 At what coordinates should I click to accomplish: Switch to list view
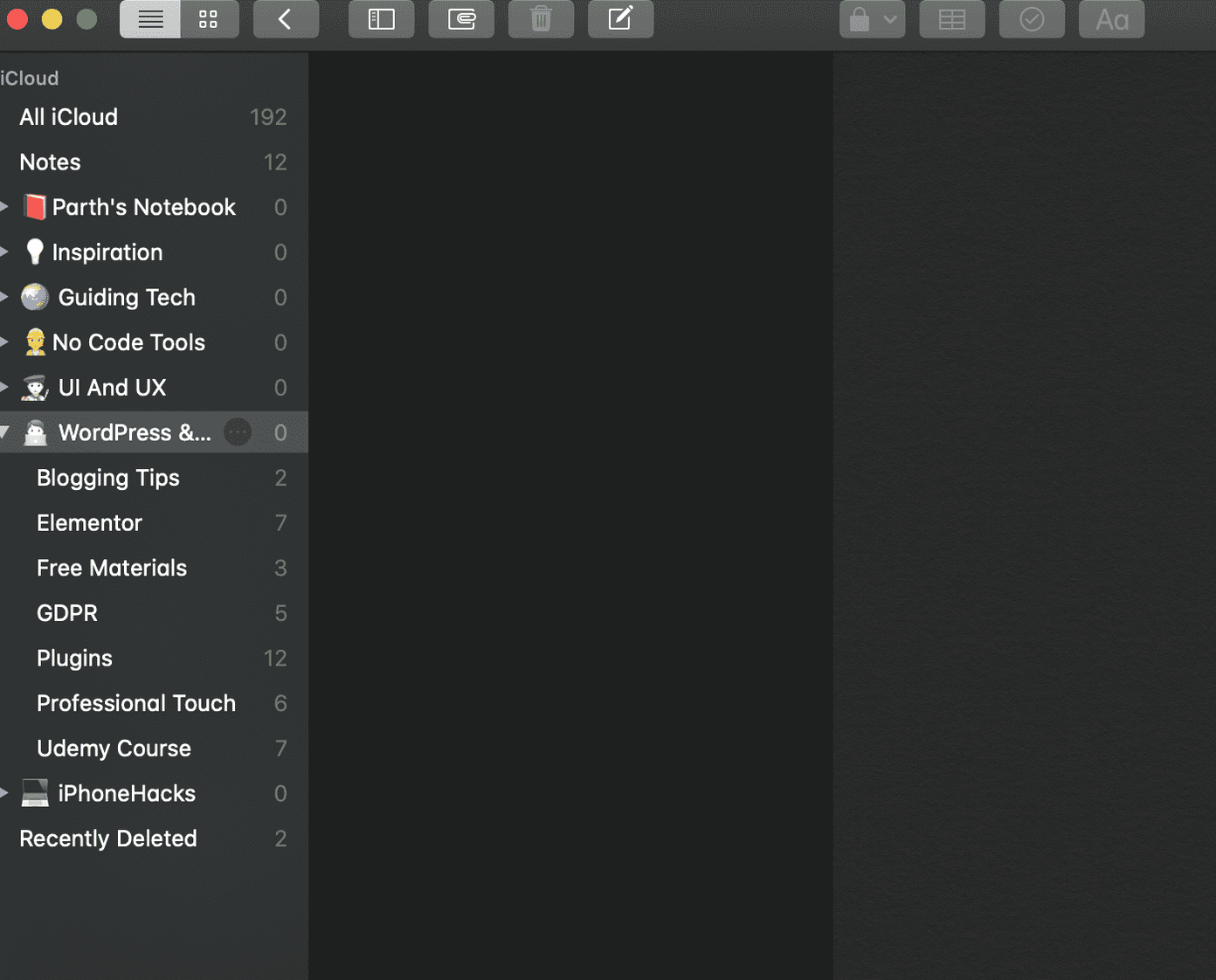(x=150, y=19)
